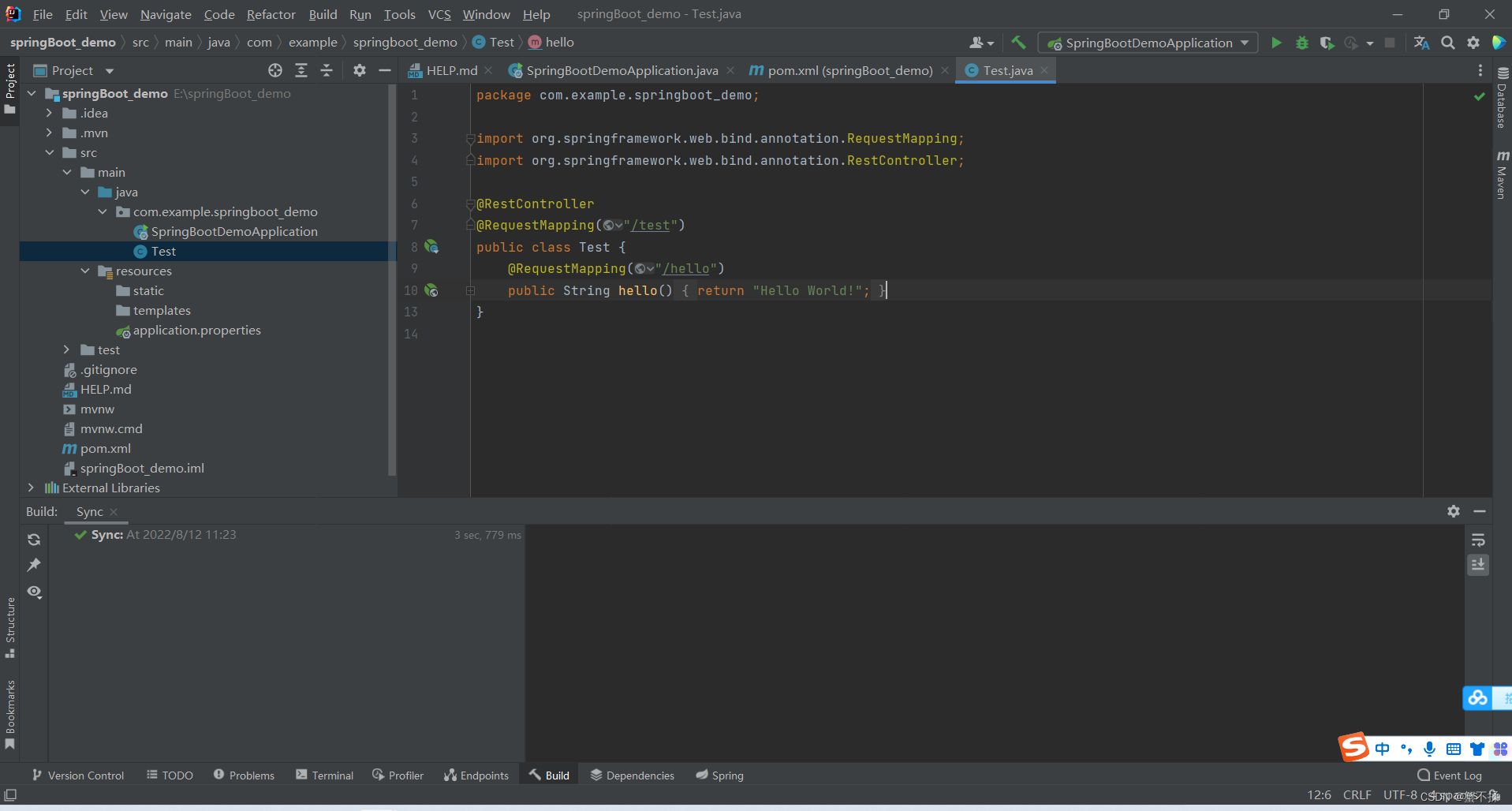Rerun the Sync via the refresh icon
1512x811 pixels.
click(33, 540)
